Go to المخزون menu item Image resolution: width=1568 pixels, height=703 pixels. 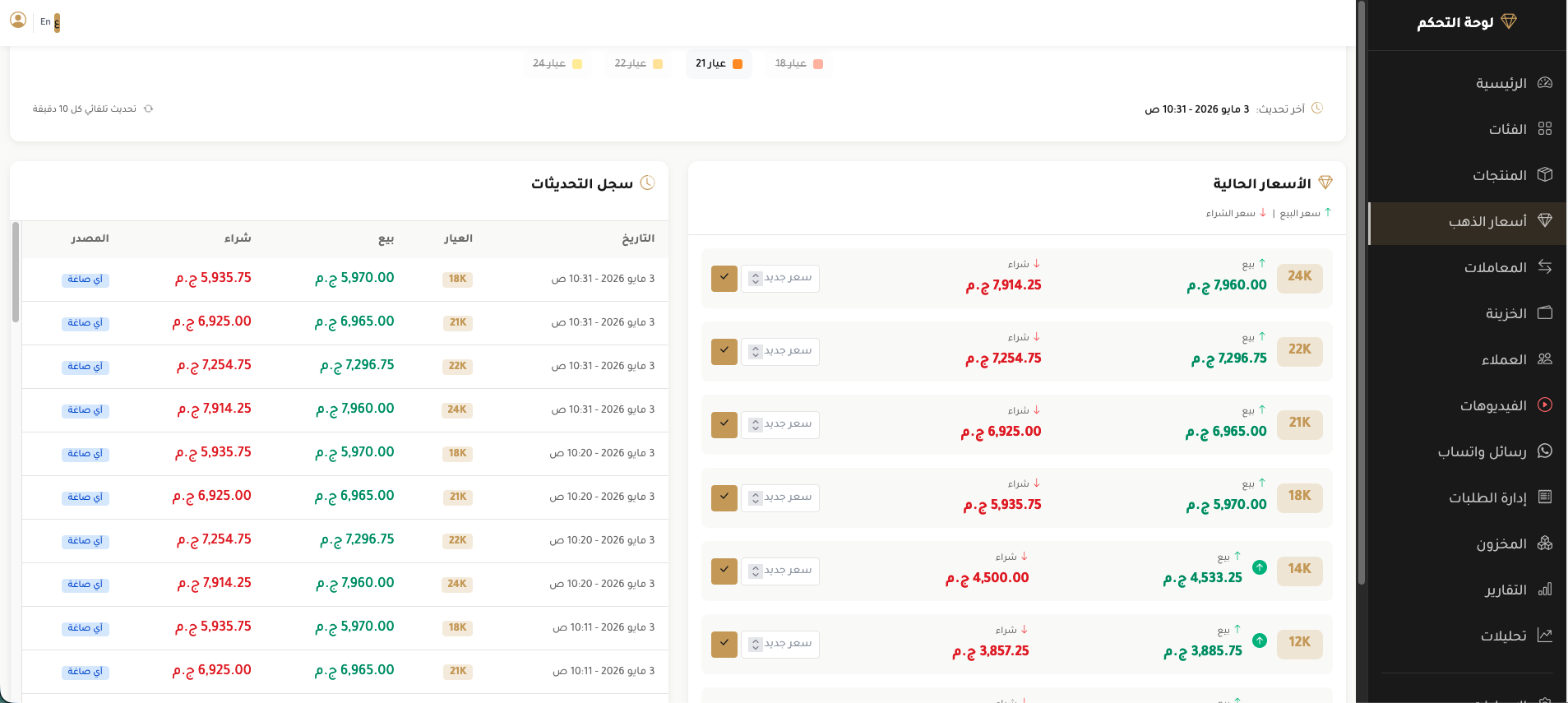coord(1467,543)
